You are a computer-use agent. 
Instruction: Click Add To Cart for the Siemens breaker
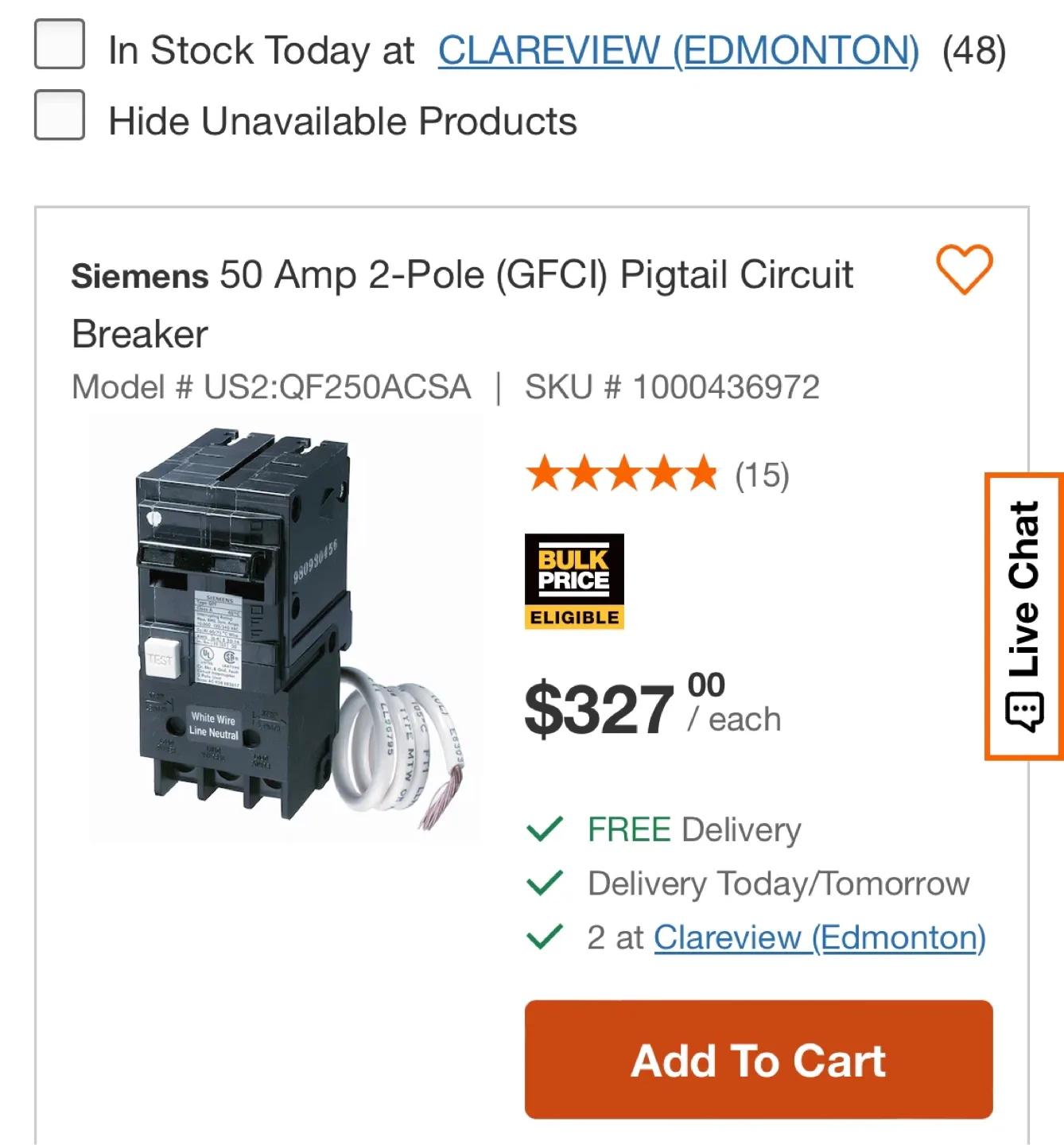[x=757, y=1060]
